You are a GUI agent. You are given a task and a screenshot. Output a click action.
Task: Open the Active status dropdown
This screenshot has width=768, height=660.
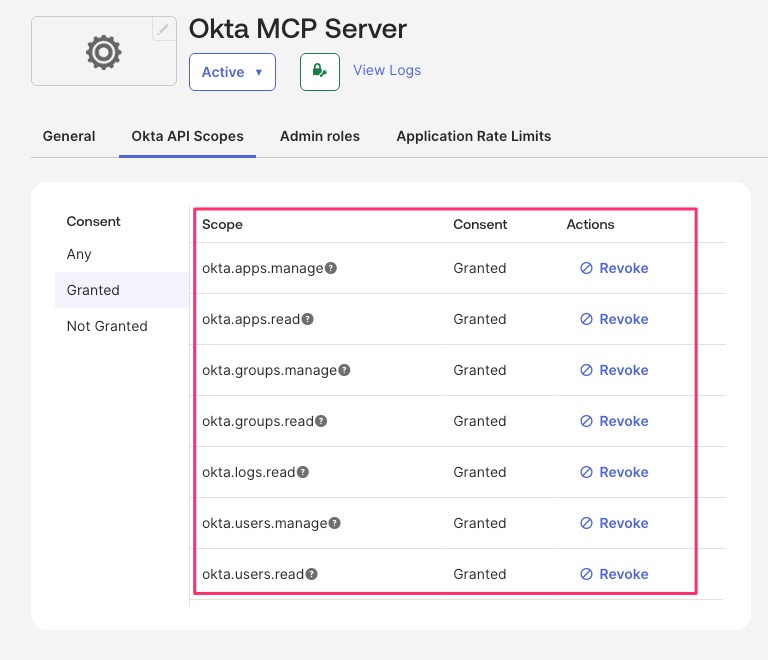232,72
